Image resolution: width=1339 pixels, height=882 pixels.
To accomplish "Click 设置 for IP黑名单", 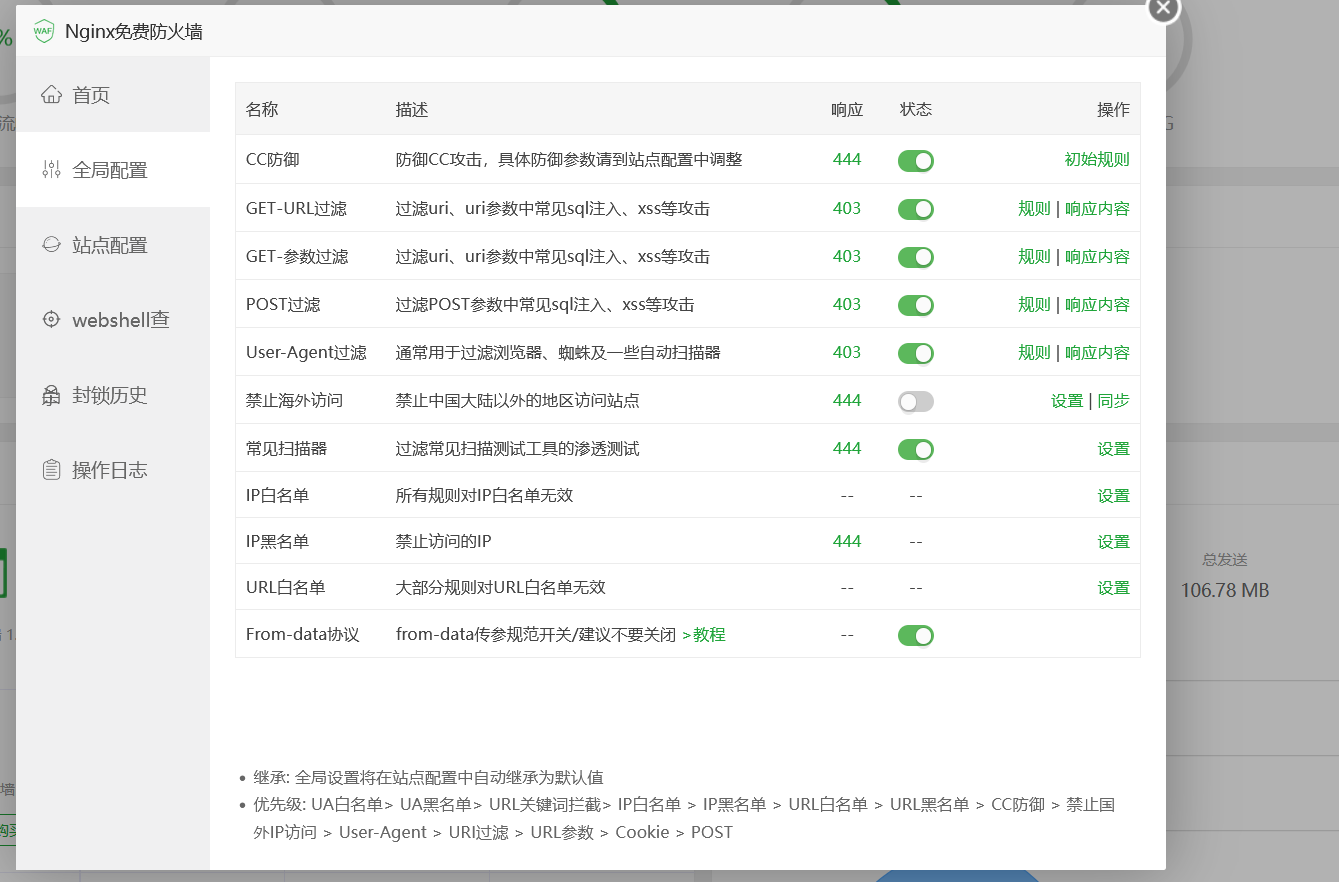I will coord(1113,541).
